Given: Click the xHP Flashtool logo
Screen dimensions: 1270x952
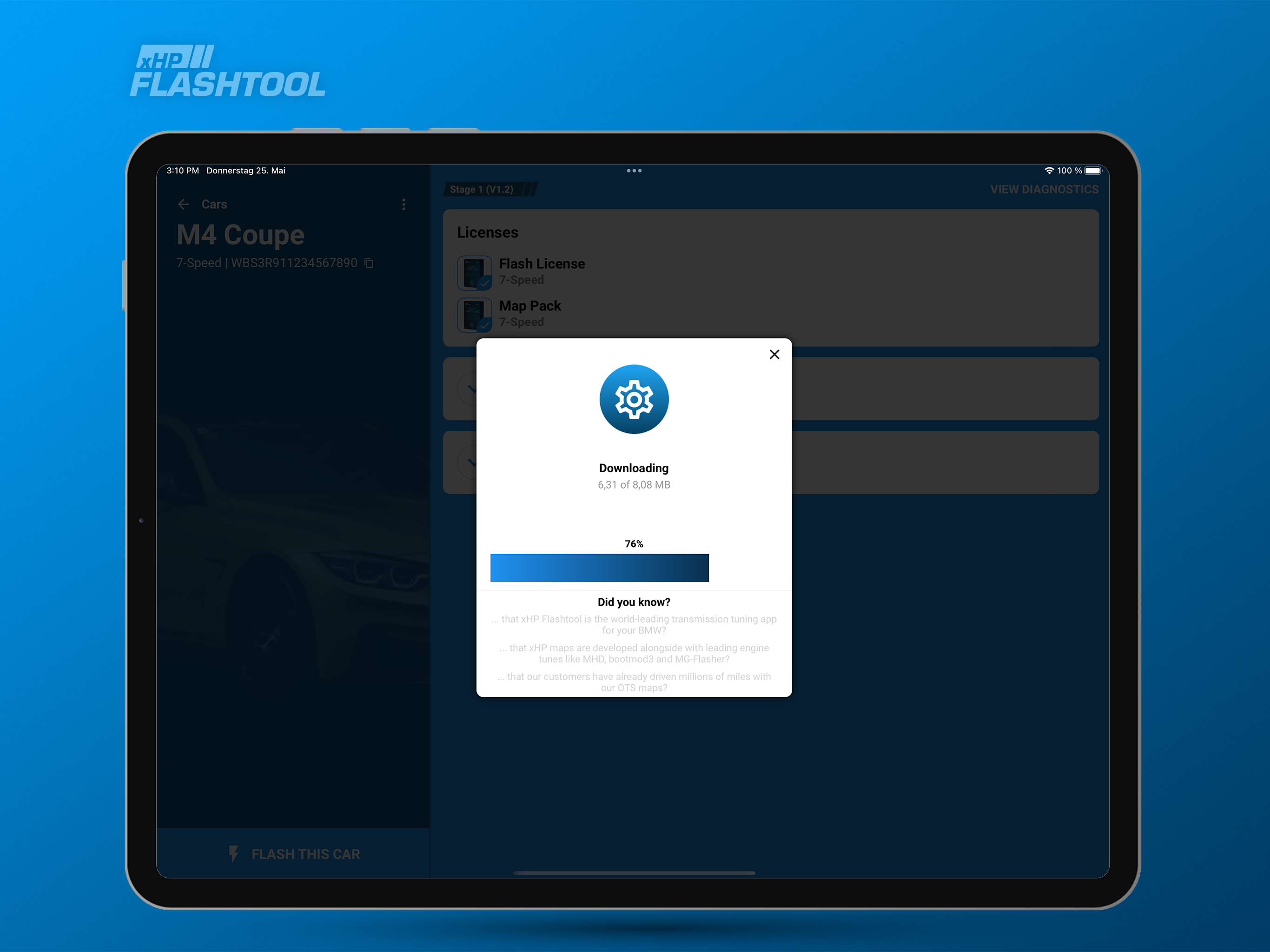Looking at the screenshot, I should coord(227,71).
